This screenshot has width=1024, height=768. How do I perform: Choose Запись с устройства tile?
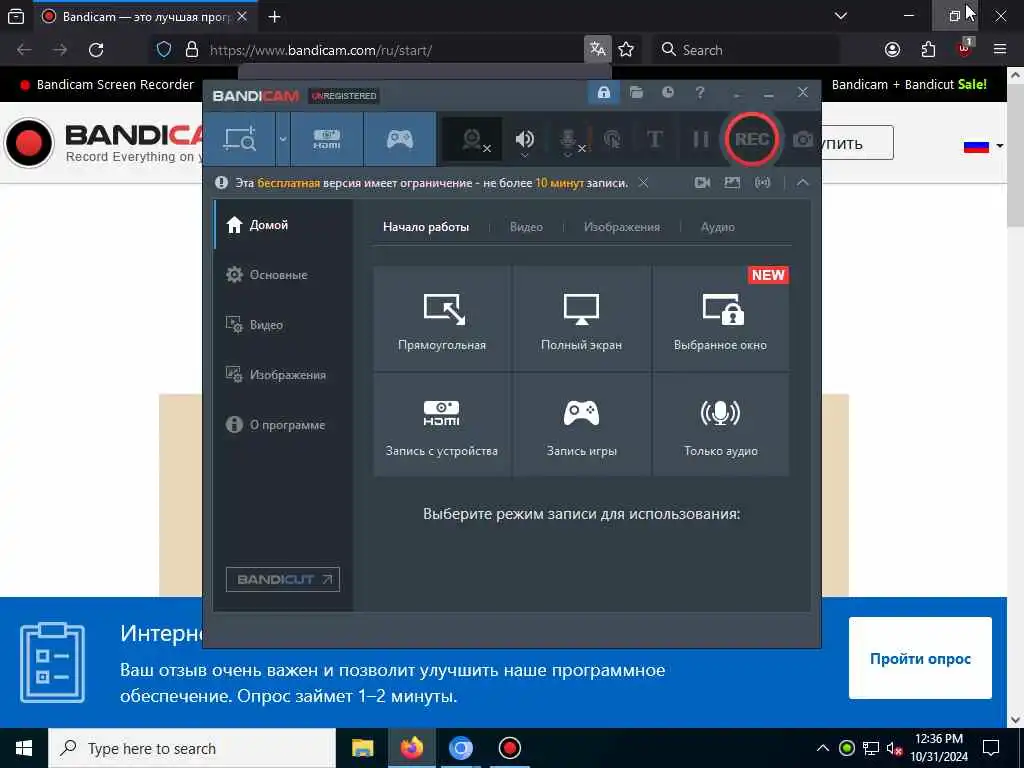coord(442,424)
